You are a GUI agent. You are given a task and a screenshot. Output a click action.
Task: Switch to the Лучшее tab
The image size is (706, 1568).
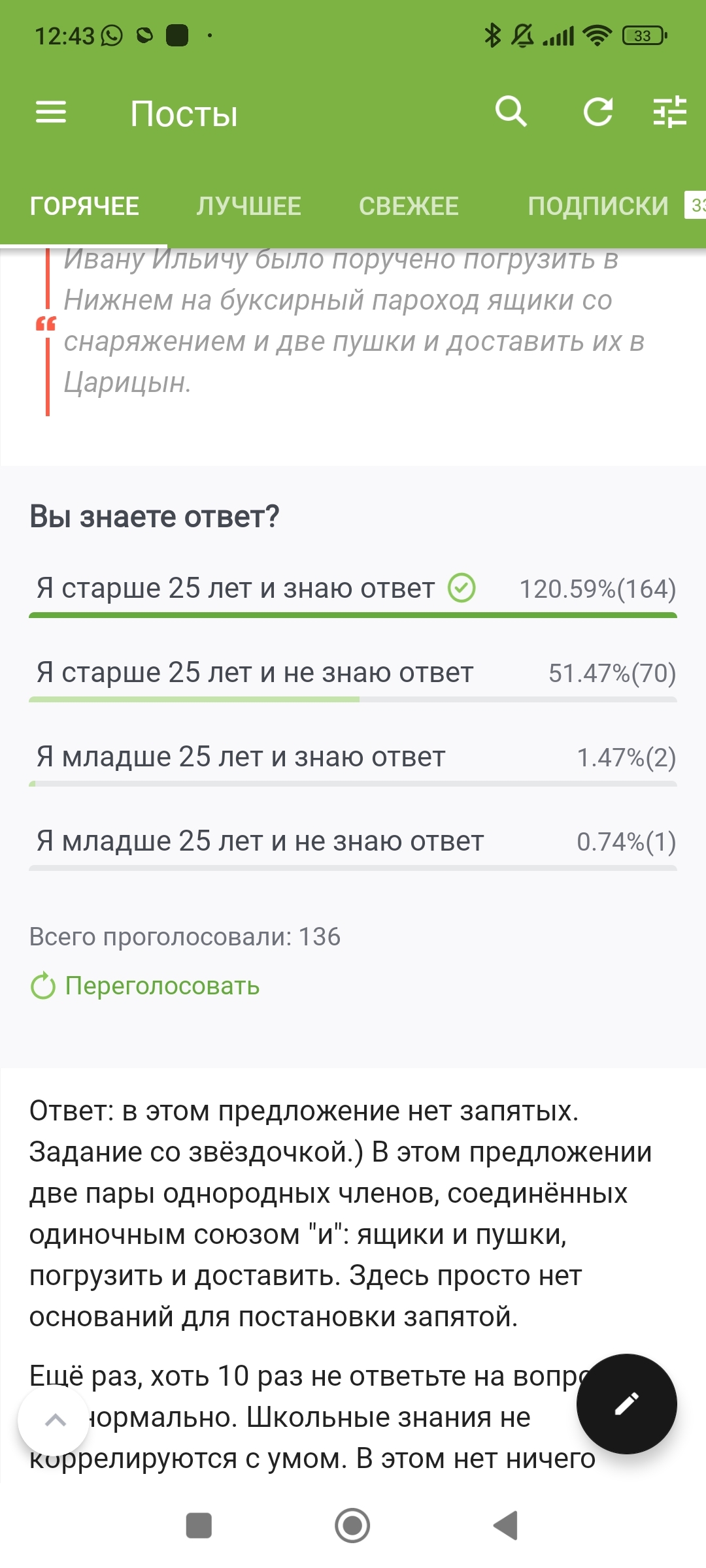(248, 206)
